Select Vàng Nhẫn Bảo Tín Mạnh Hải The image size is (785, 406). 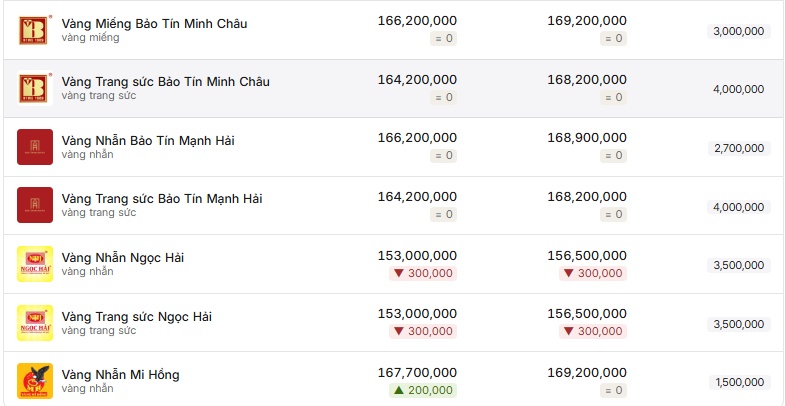click(148, 140)
